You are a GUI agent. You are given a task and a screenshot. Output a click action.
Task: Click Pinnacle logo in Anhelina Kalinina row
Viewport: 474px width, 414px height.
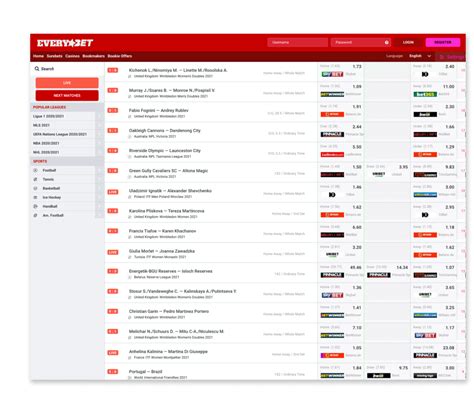tap(425, 355)
